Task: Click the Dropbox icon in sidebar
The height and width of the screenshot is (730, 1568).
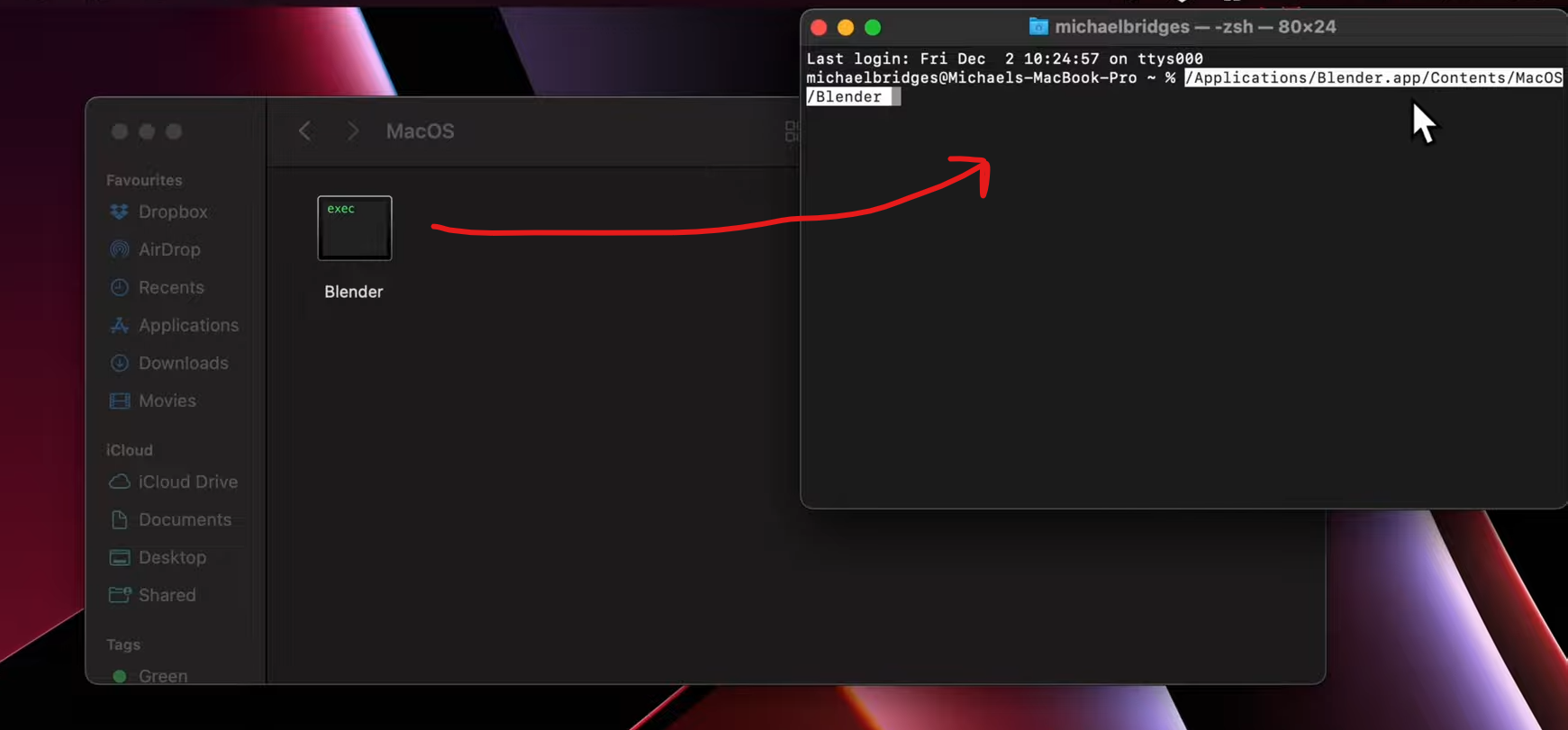Action: click(x=119, y=212)
